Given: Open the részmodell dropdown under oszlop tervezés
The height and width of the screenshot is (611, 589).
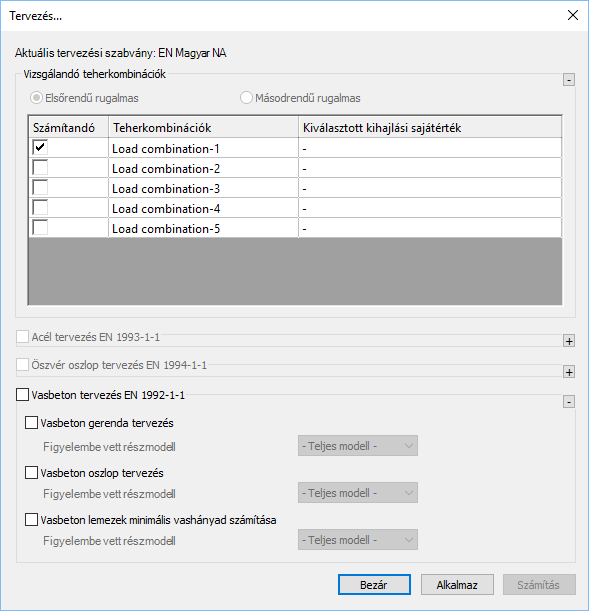Looking at the screenshot, I should tap(358, 493).
